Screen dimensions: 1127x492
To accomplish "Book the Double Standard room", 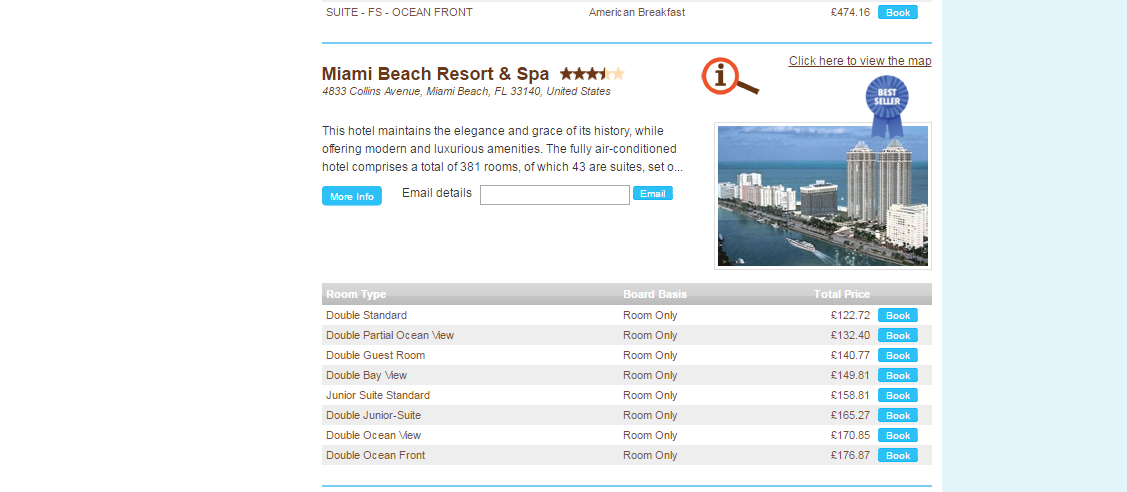I will 898,315.
